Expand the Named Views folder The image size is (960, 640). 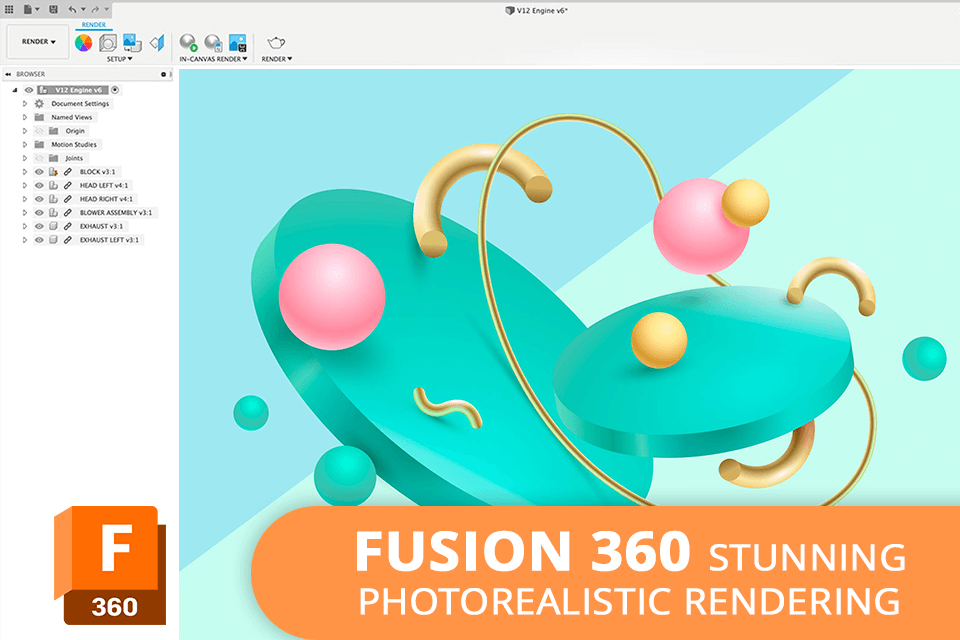[x=25, y=117]
